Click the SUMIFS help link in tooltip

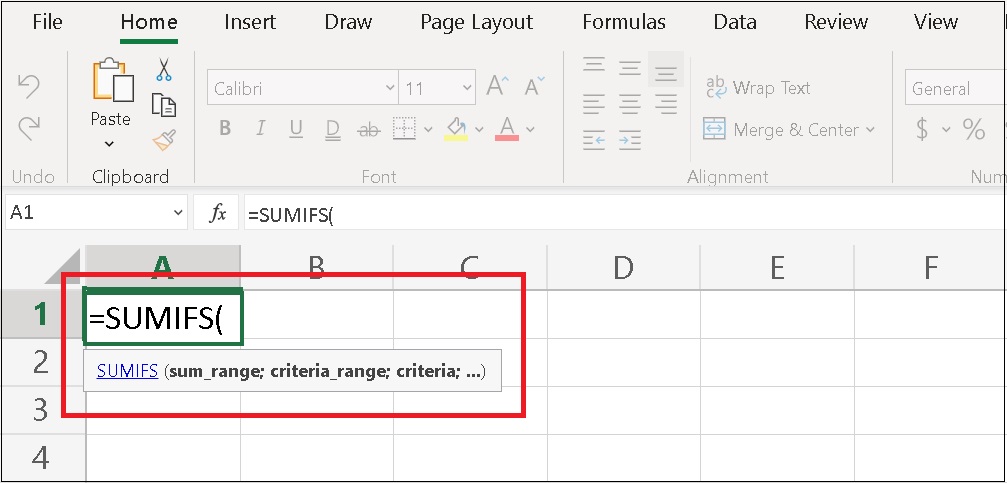coord(127,371)
